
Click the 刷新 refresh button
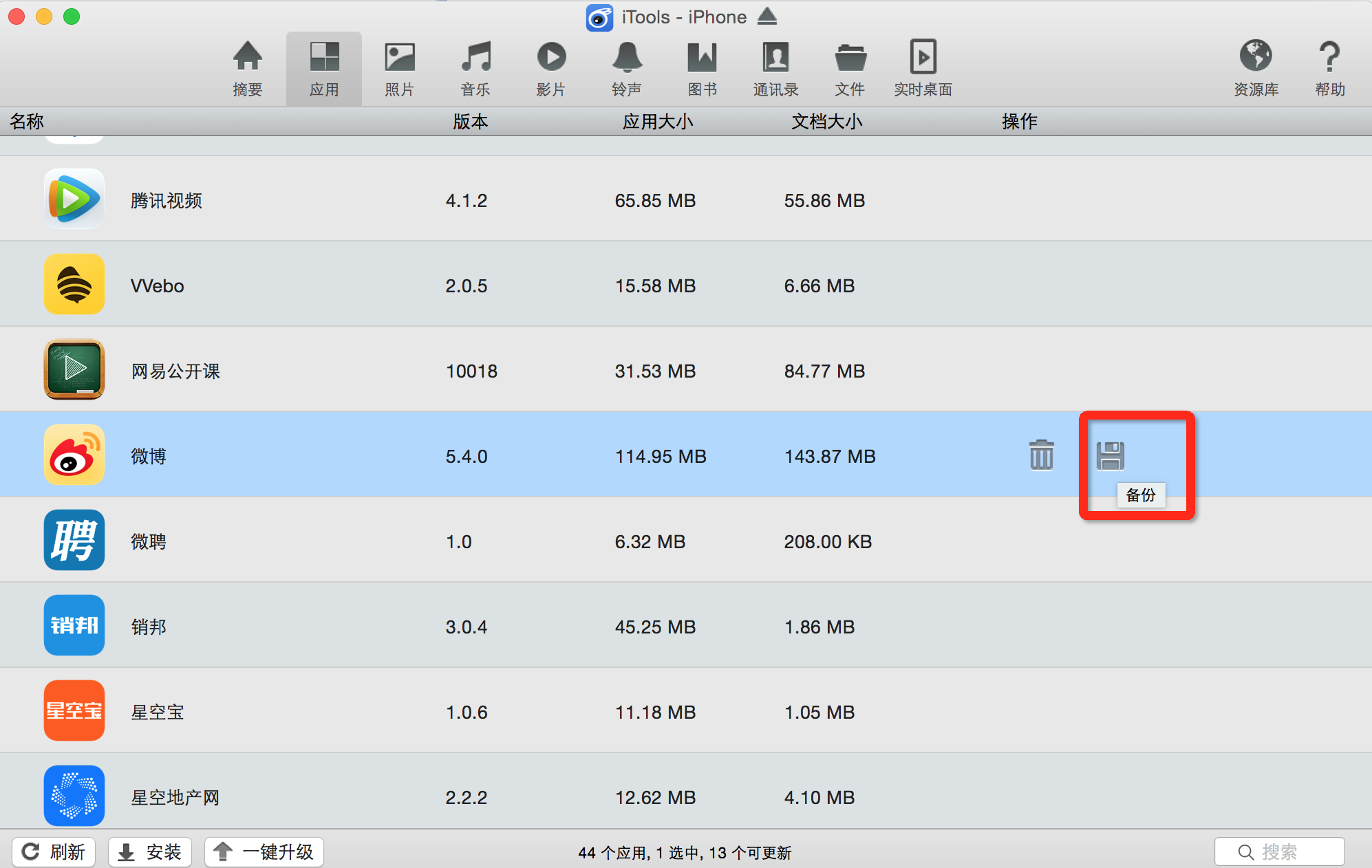click(x=54, y=852)
